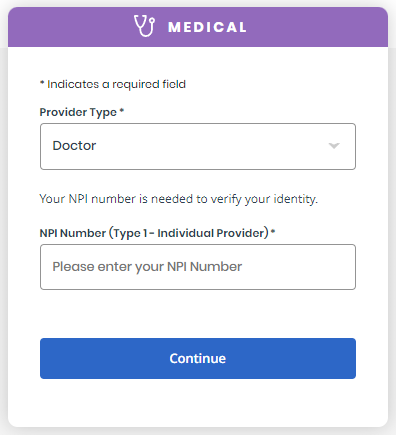Click the 'Please enter your NPI Number' placeholder
The height and width of the screenshot is (435, 396).
(x=147, y=267)
